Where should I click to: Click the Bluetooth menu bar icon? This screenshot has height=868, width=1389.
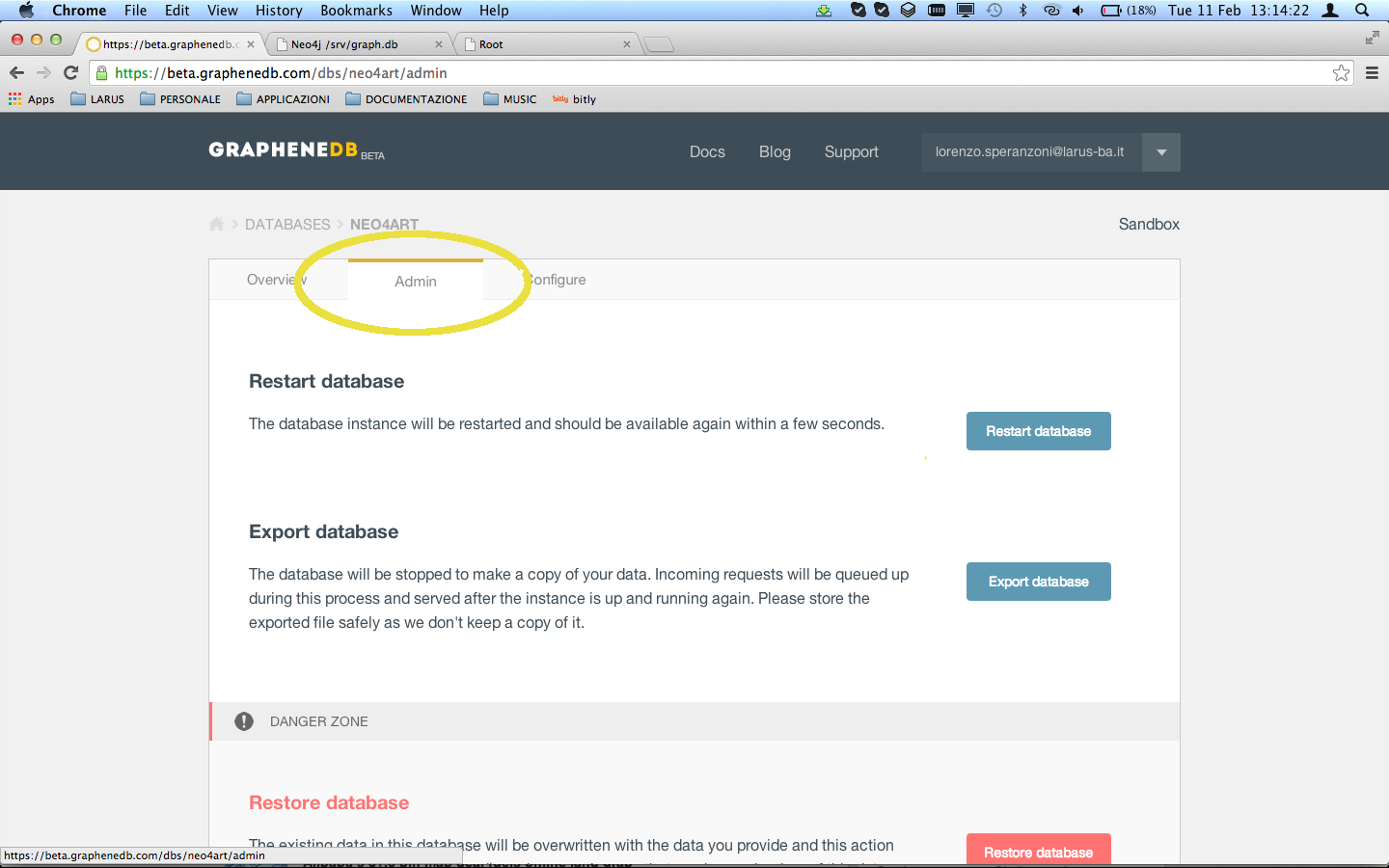(1022, 10)
